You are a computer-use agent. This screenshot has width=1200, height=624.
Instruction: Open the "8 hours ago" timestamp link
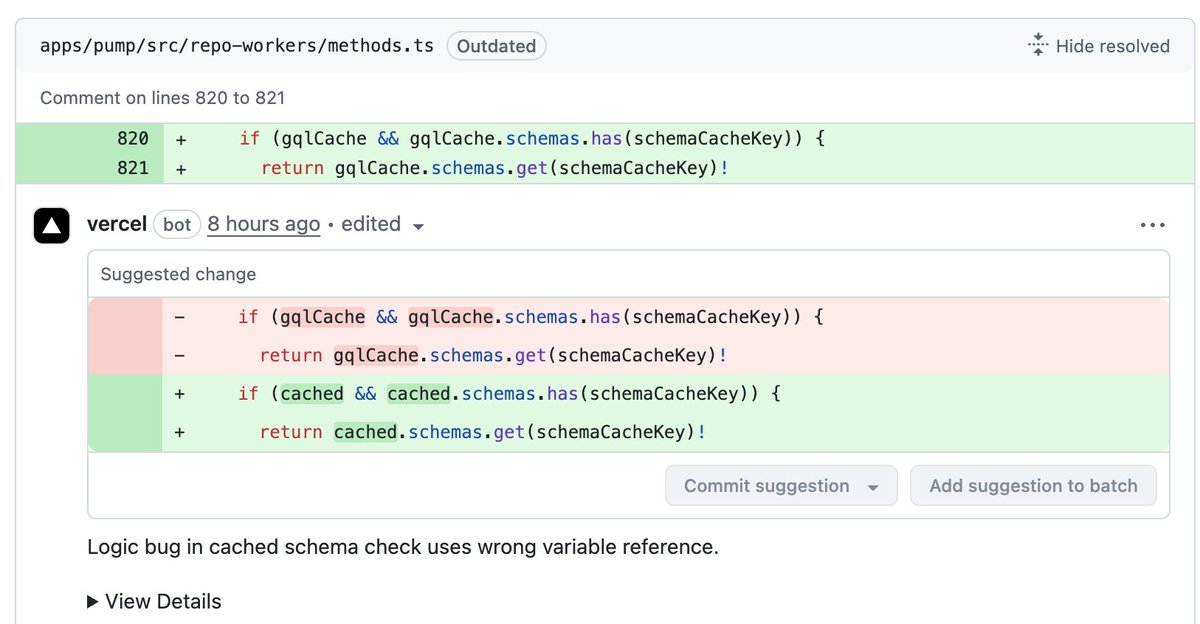(264, 224)
